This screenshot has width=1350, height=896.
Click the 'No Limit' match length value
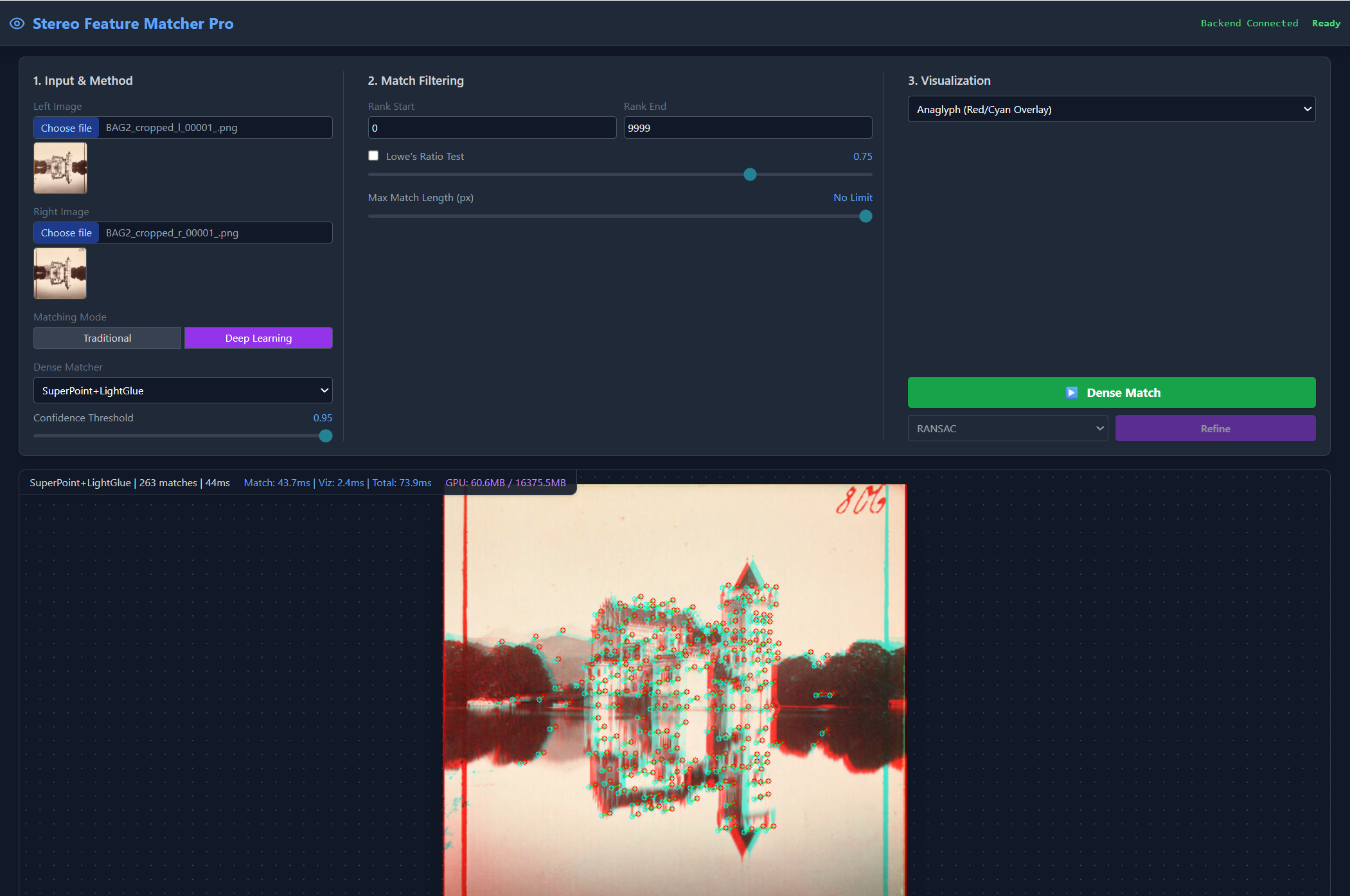853,197
